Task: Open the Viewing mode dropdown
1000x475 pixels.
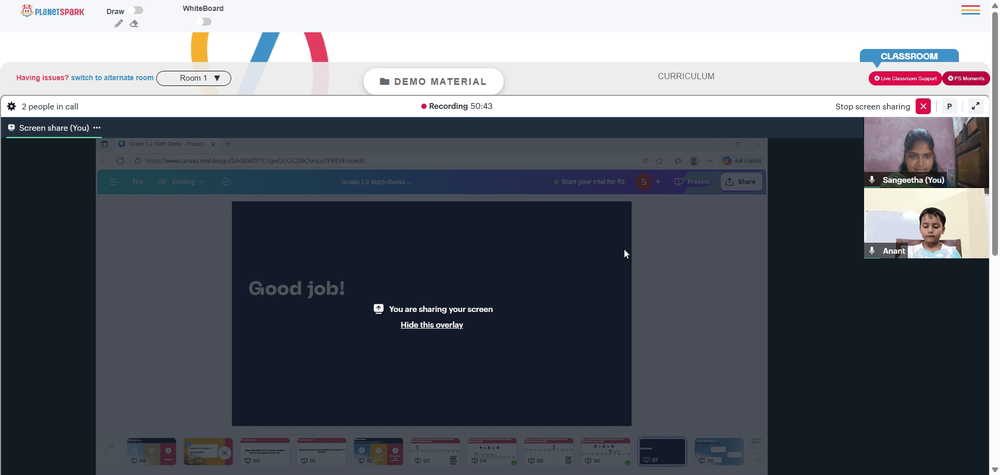Action: pyautogui.click(x=181, y=182)
